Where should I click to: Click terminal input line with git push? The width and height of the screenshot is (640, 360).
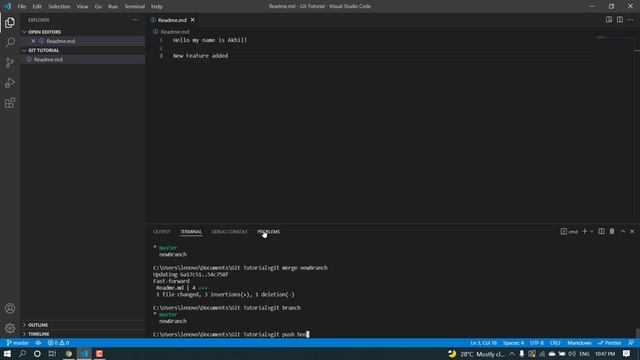point(231,334)
